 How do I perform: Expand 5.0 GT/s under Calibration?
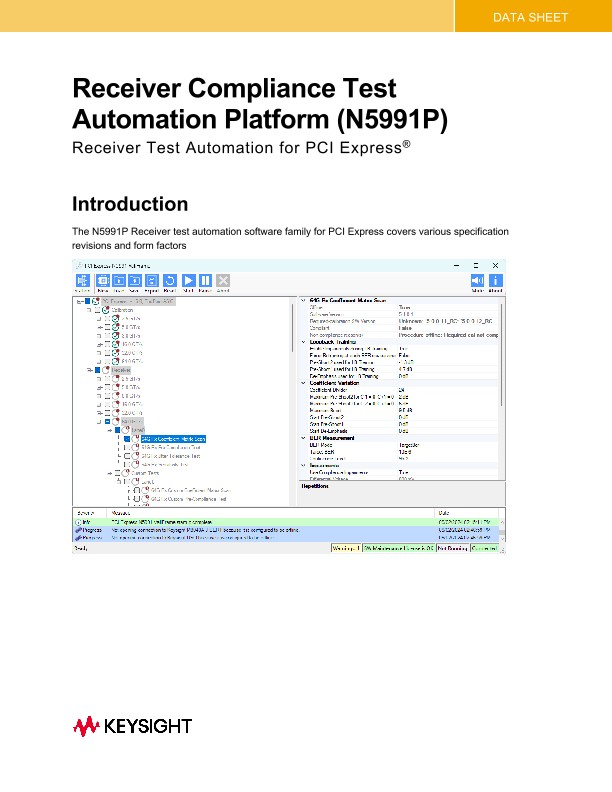point(99,327)
